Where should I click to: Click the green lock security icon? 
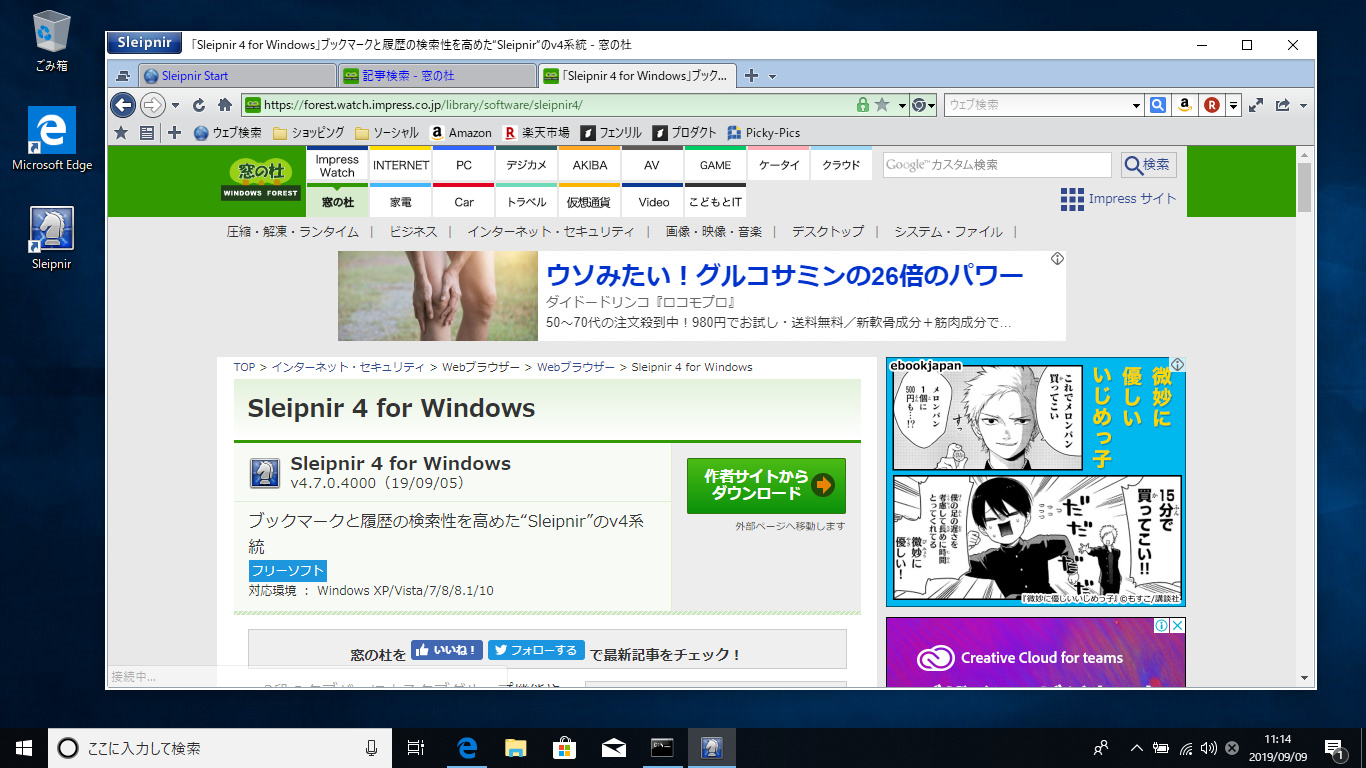click(x=863, y=104)
